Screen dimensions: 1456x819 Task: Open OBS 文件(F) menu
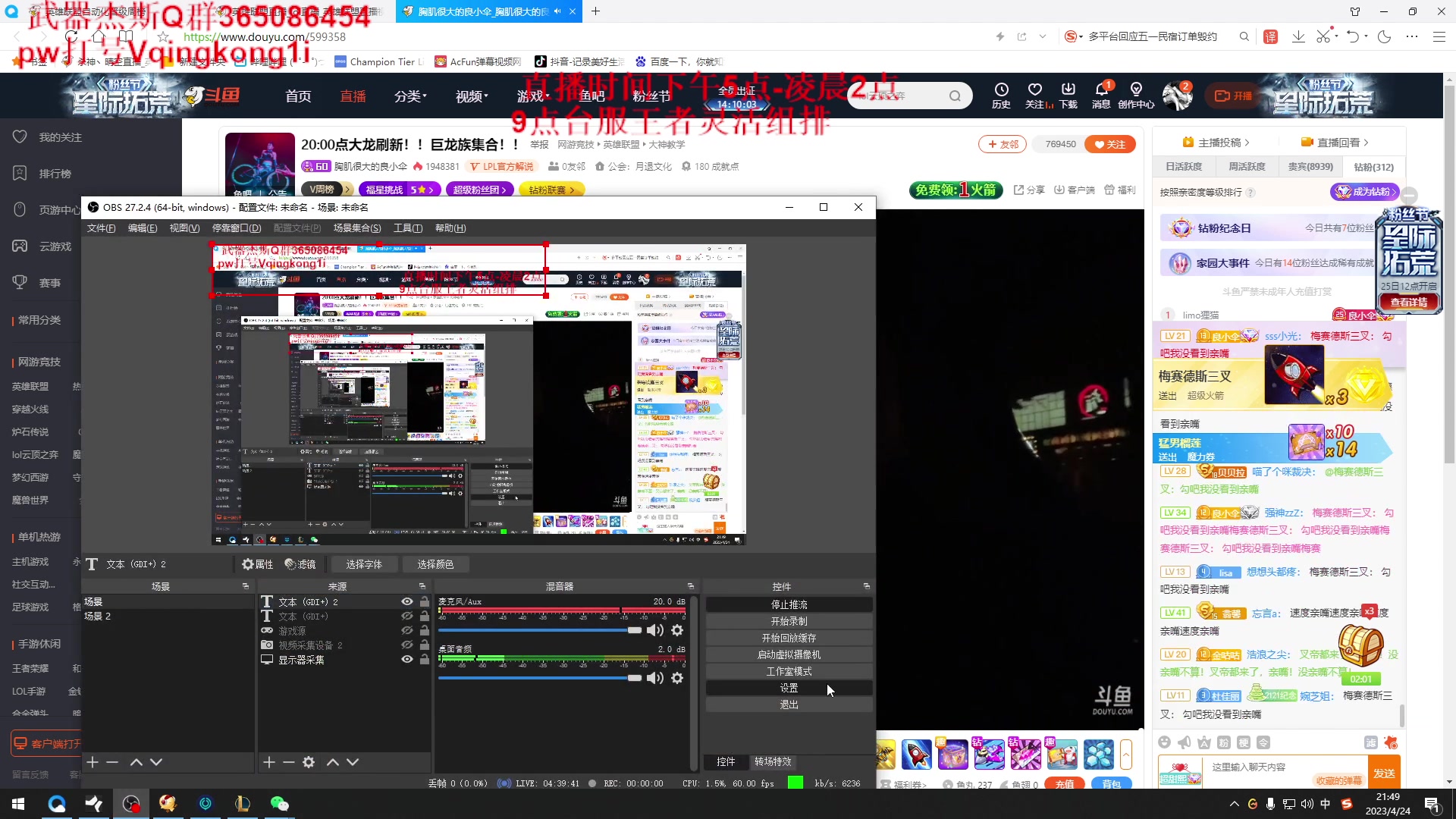(101, 228)
